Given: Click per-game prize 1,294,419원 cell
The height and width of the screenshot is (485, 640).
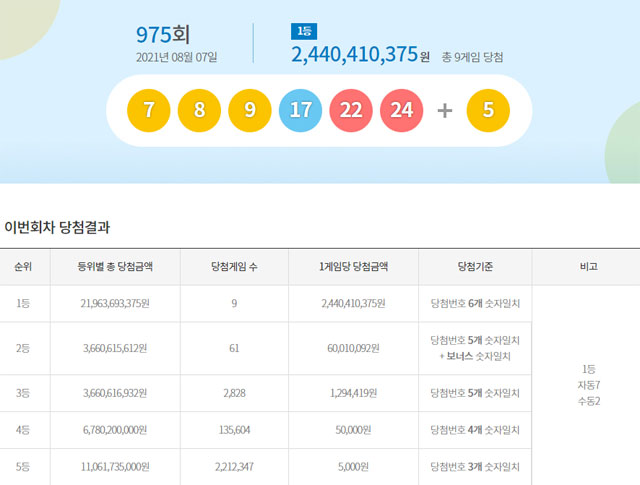Looking at the screenshot, I should (353, 393).
